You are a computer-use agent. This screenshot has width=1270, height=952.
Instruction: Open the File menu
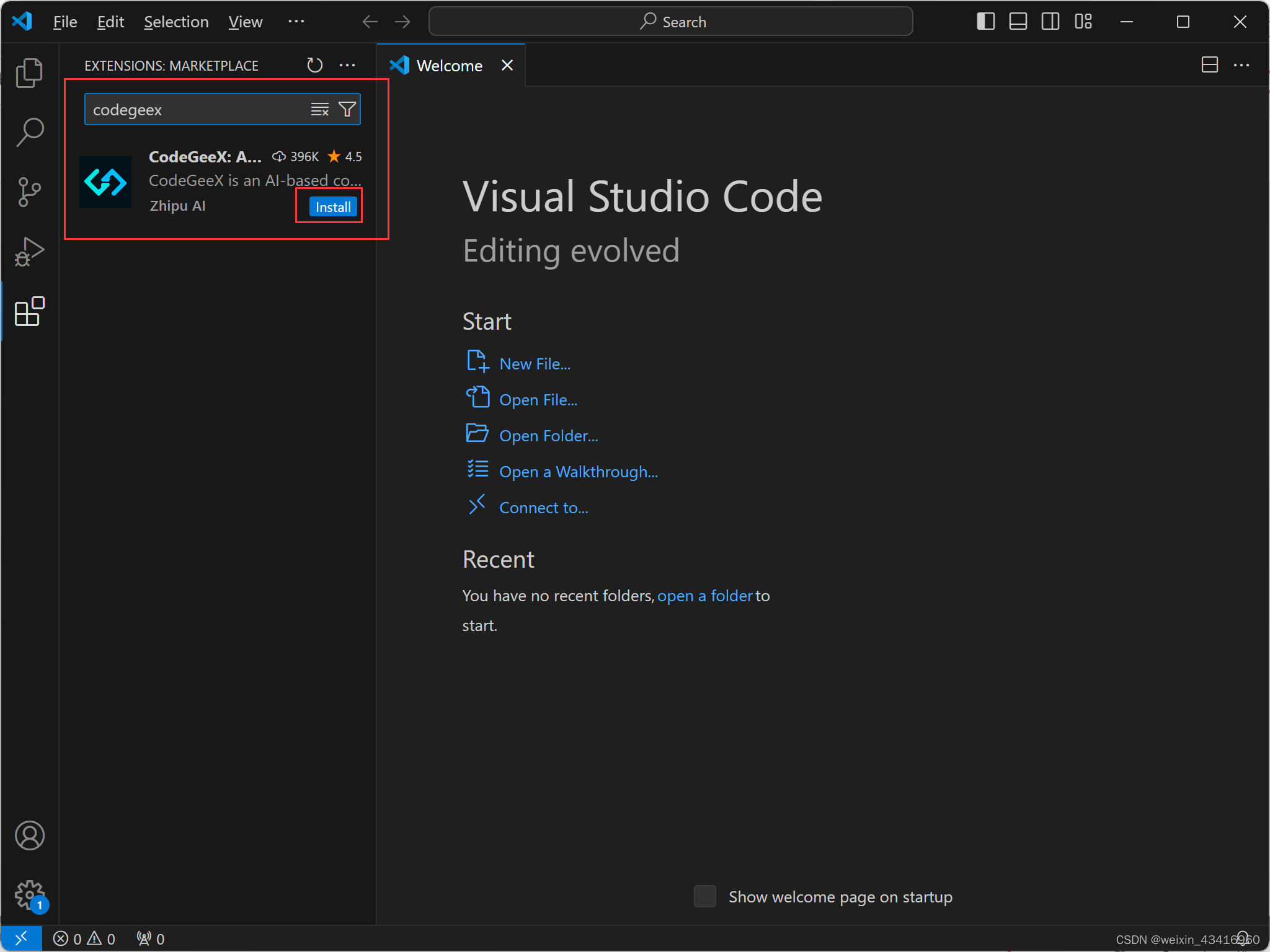[65, 22]
